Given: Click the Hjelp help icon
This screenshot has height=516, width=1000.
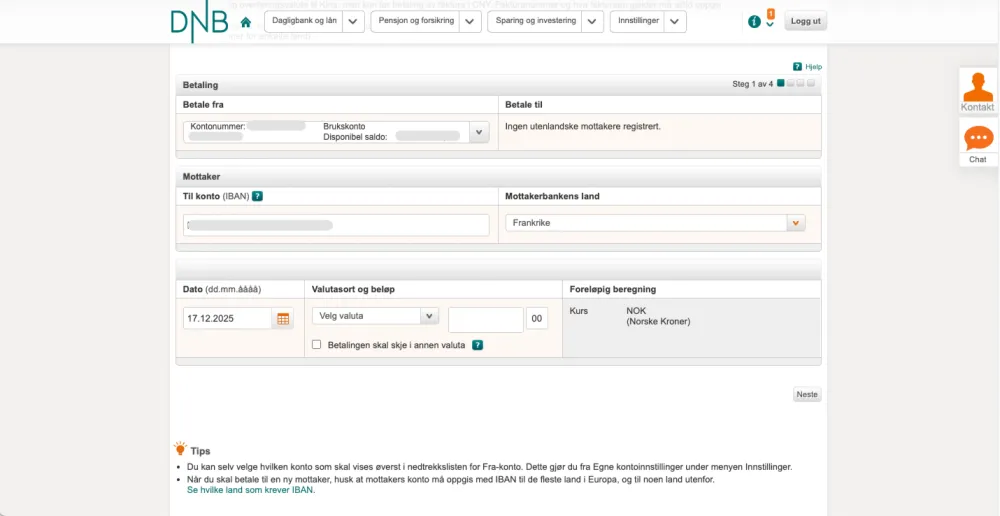Looking at the screenshot, I should pos(797,66).
